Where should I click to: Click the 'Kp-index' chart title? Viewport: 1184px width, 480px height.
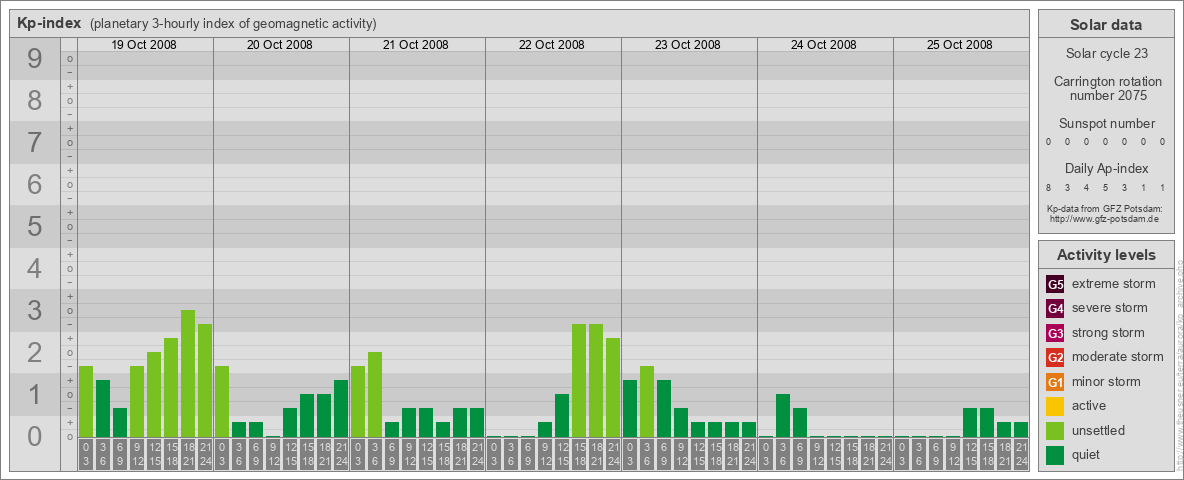pyautogui.click(x=49, y=23)
